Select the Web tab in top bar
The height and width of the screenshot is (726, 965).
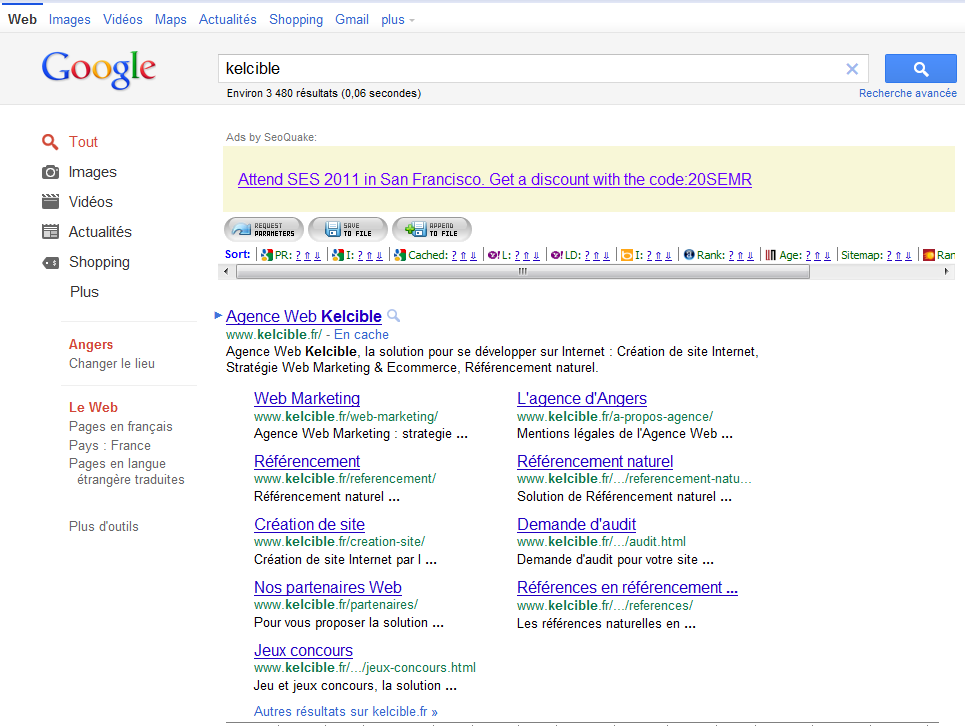point(22,20)
